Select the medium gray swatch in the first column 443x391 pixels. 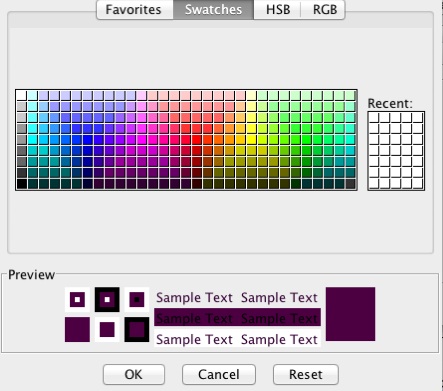21,129
